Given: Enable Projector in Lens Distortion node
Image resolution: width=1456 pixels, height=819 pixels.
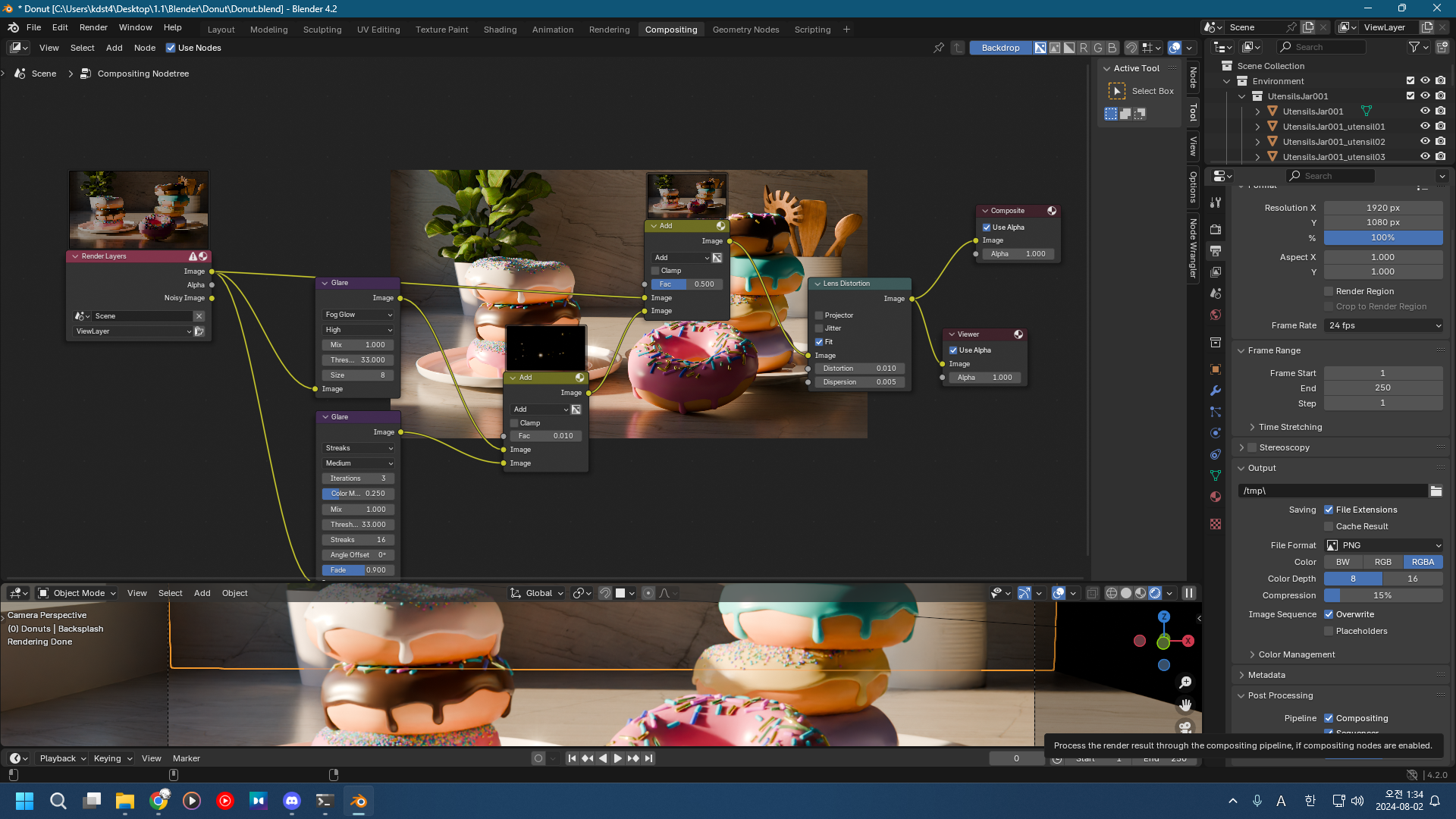Looking at the screenshot, I should [x=819, y=315].
